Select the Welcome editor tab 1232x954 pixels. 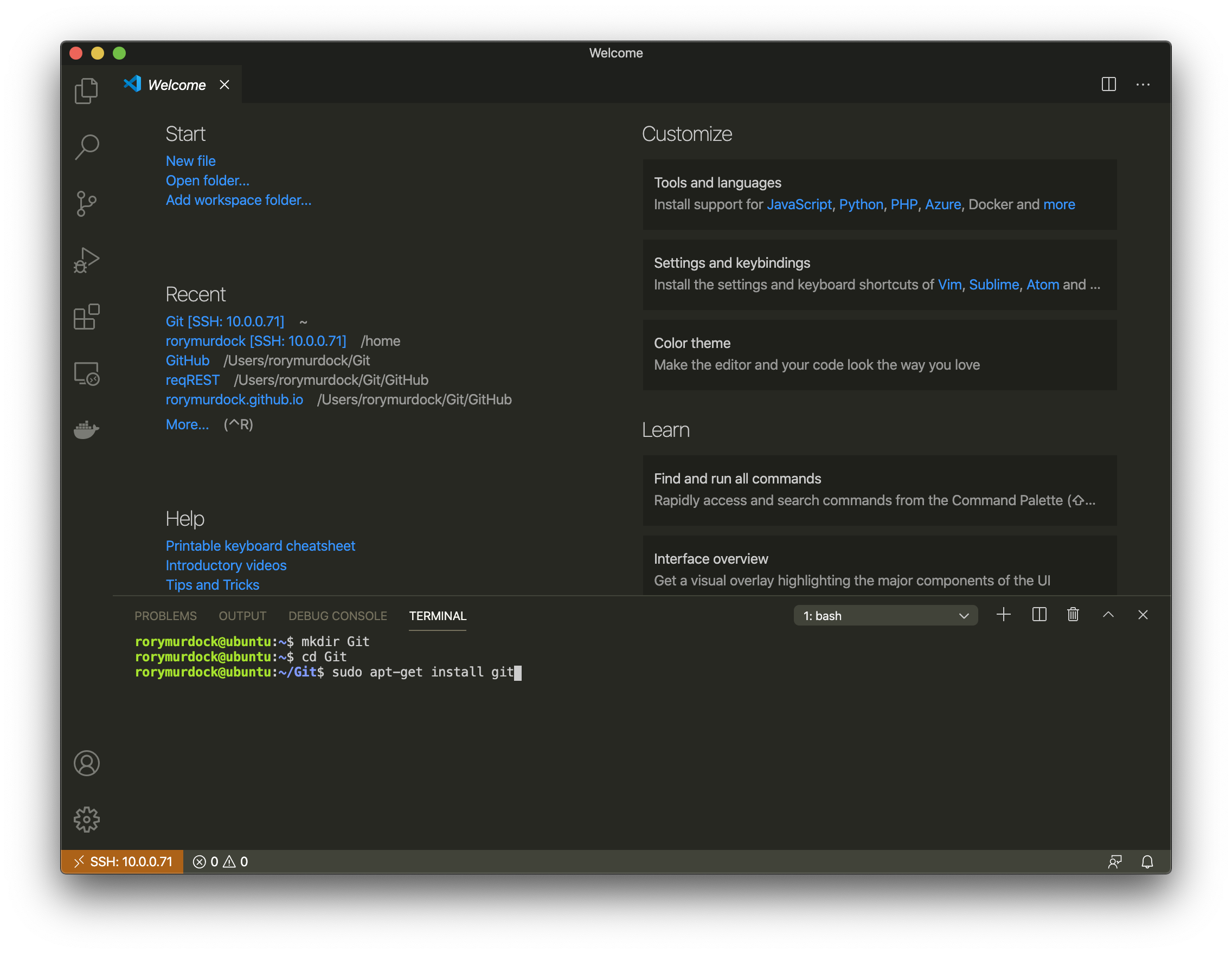tap(177, 85)
